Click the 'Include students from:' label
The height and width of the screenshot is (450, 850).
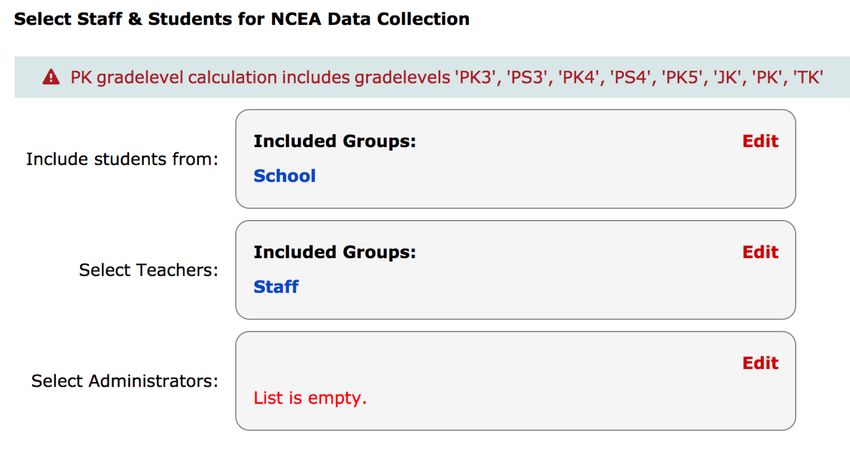pos(122,159)
